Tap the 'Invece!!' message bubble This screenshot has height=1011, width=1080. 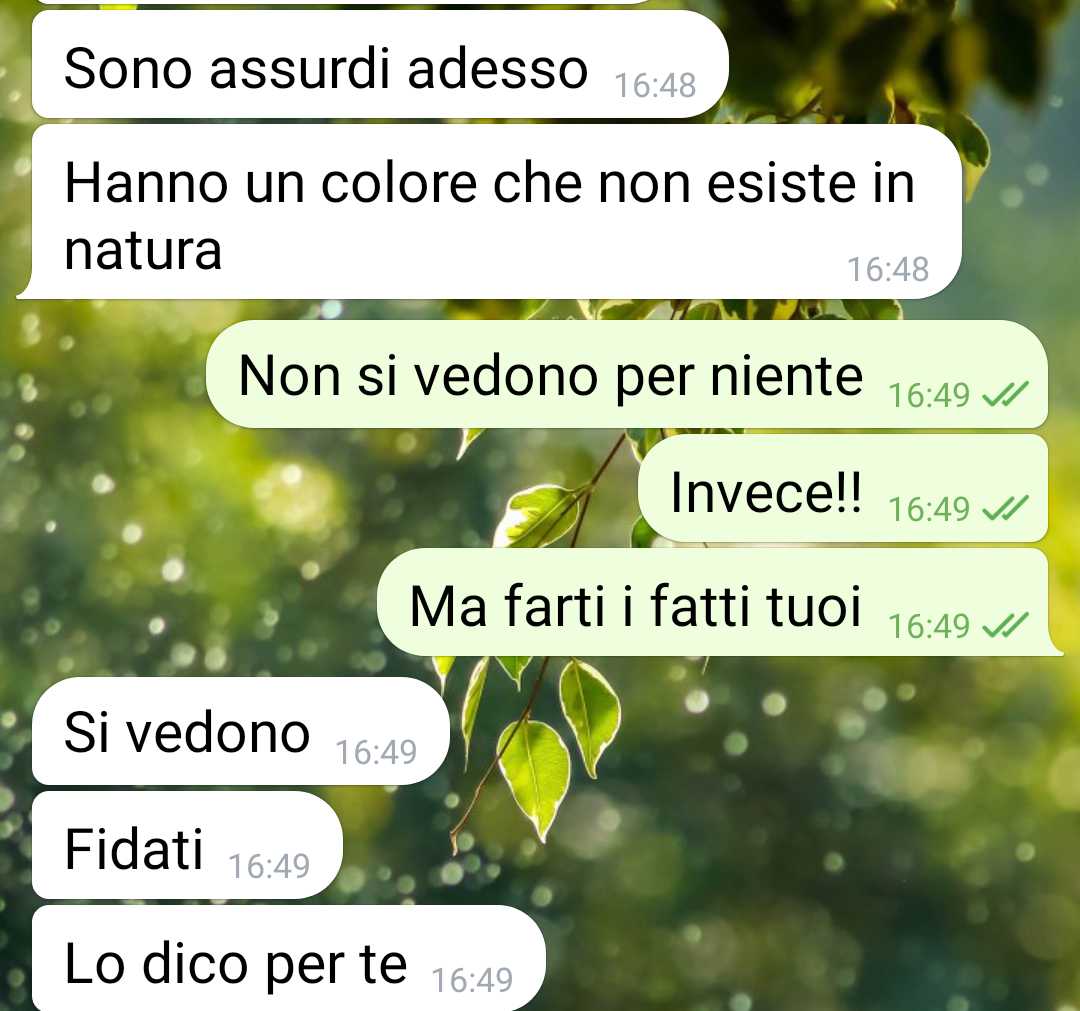(843, 488)
